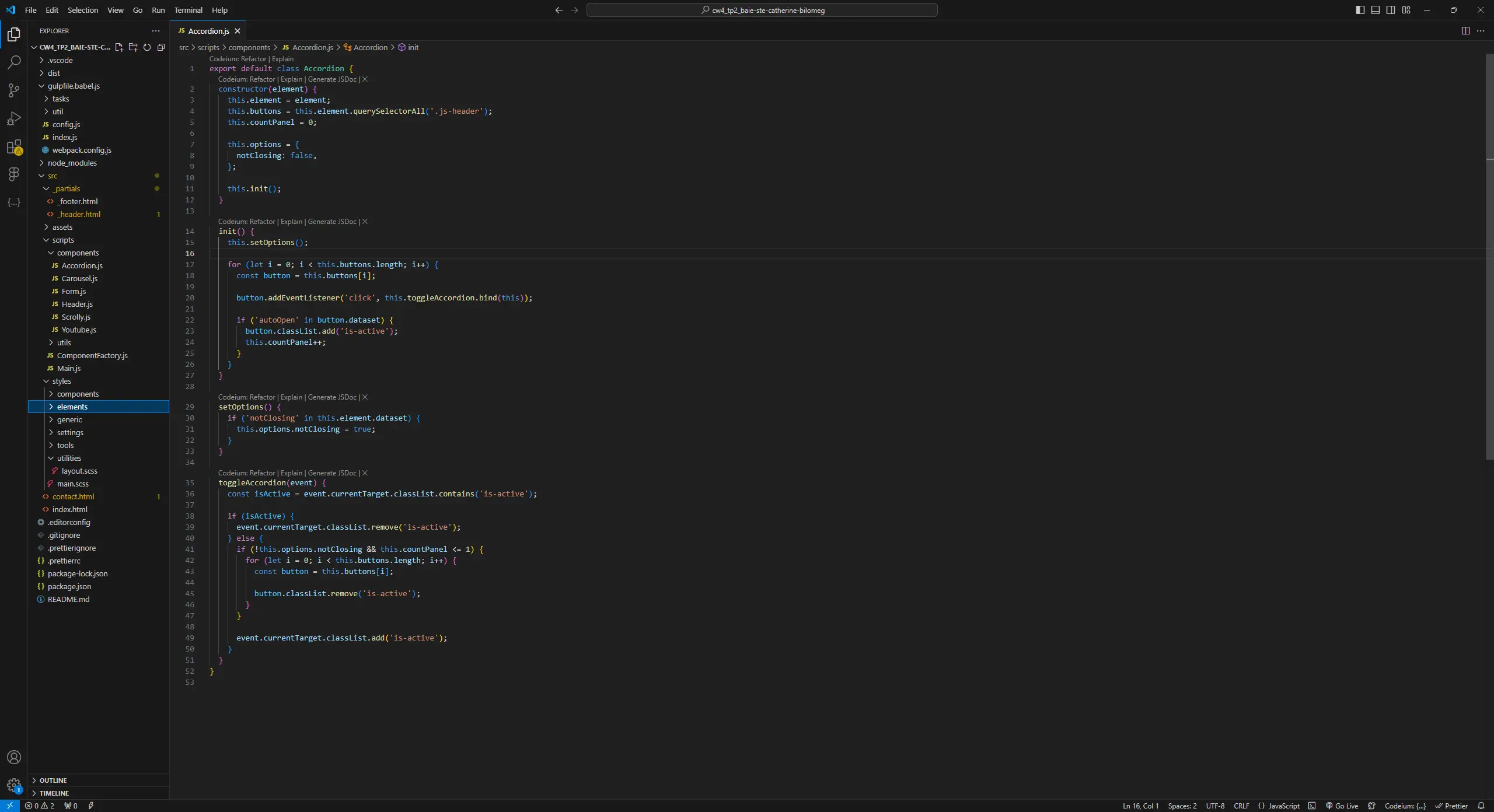
Task: Open the Extensions view
Action: 13,148
